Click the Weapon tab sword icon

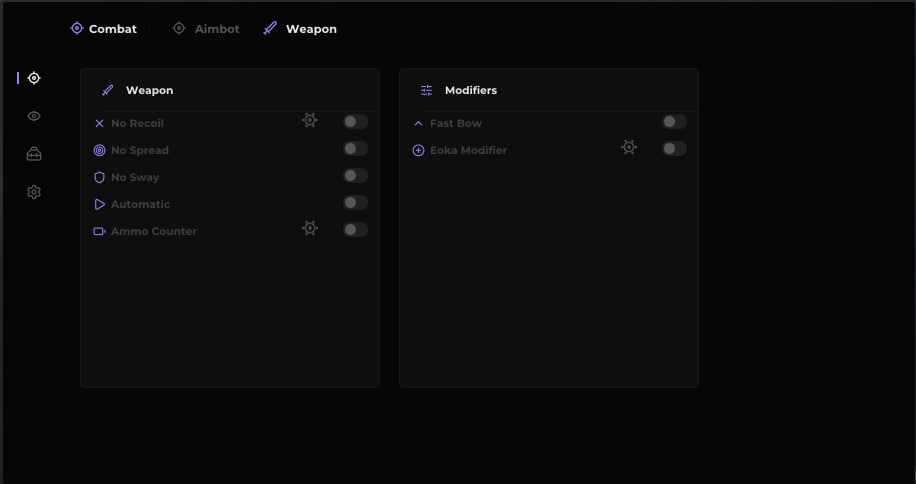pos(270,28)
